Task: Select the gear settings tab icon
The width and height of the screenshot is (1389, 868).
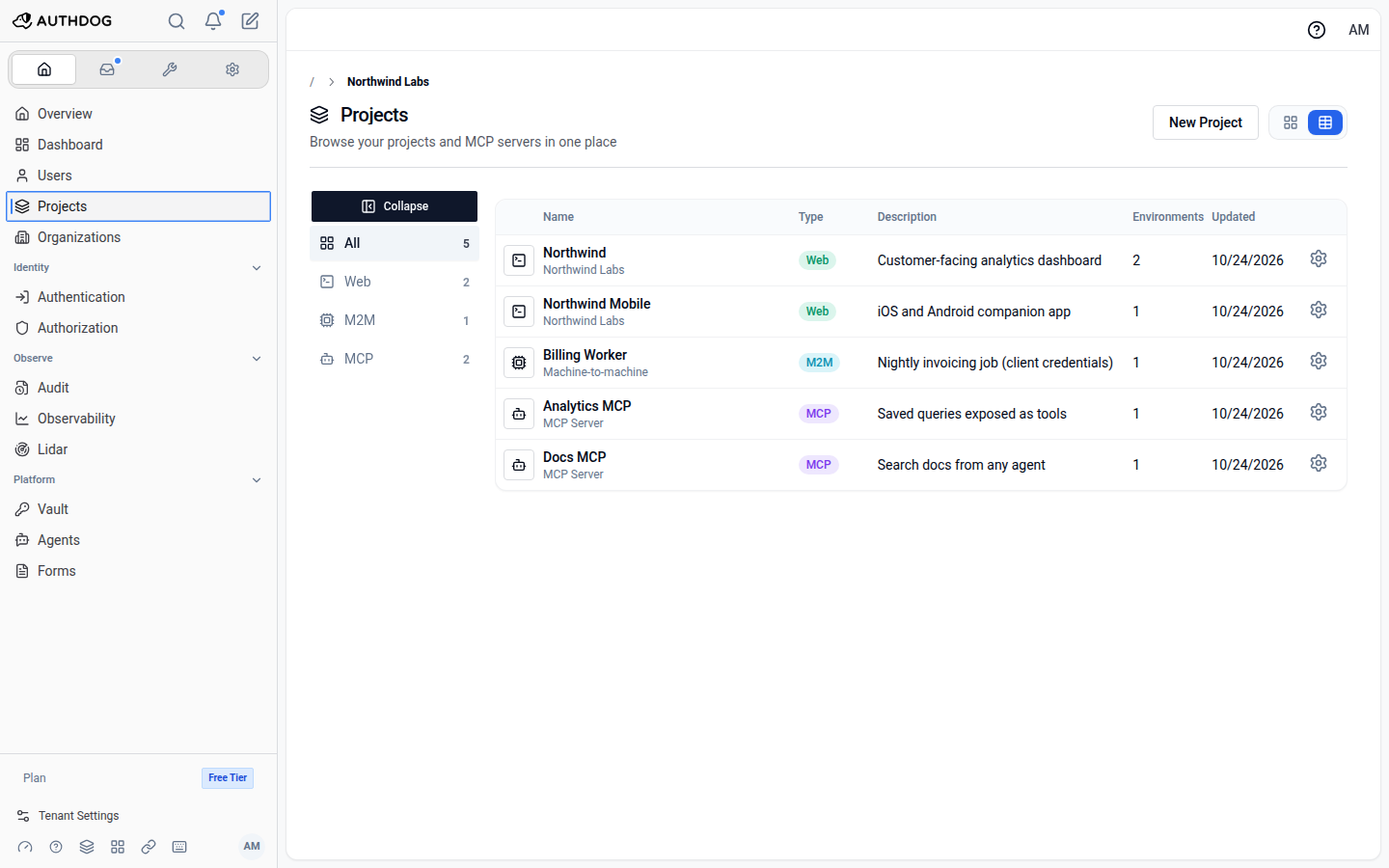Action: 232,69
